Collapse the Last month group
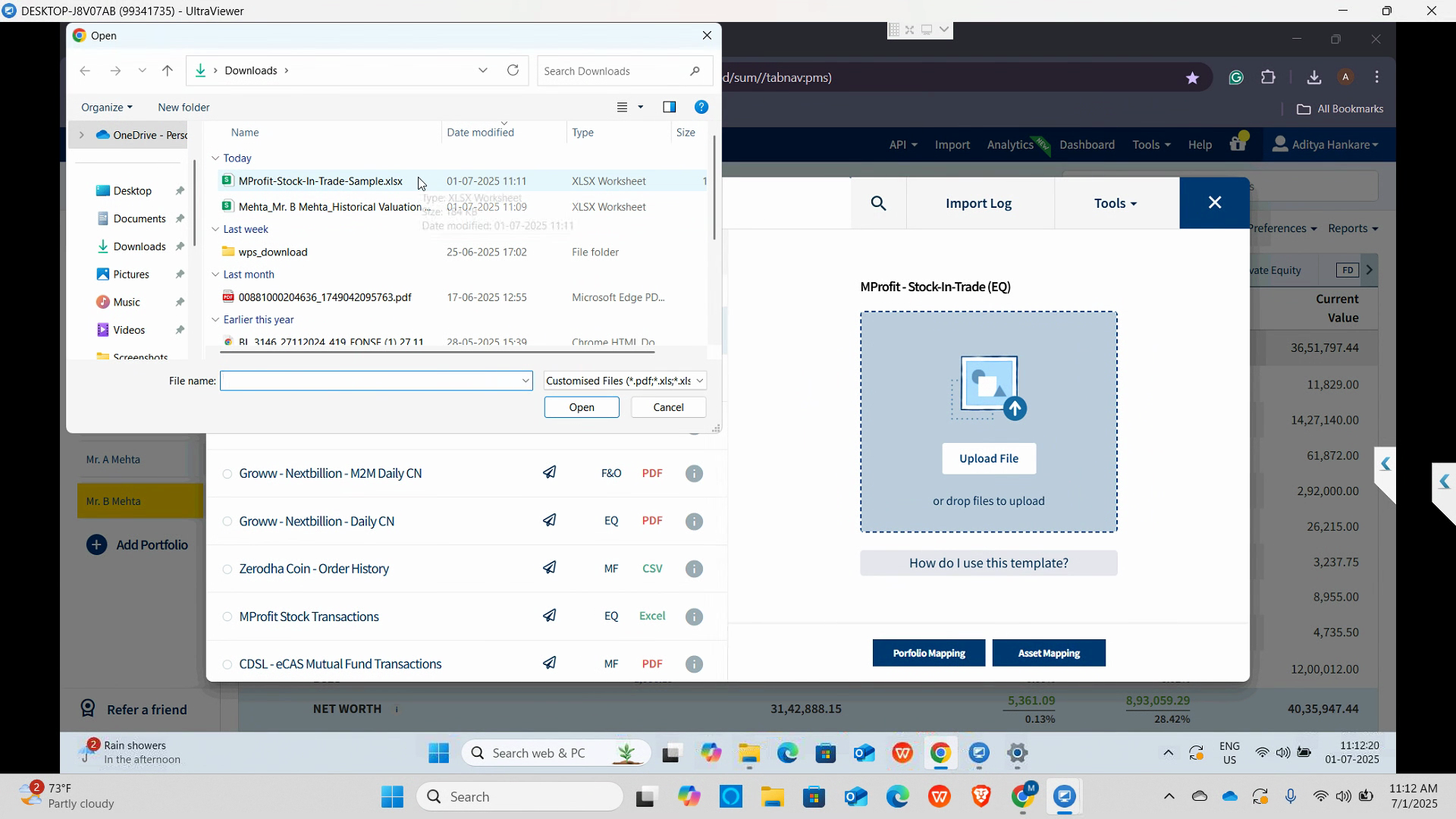 click(x=215, y=275)
